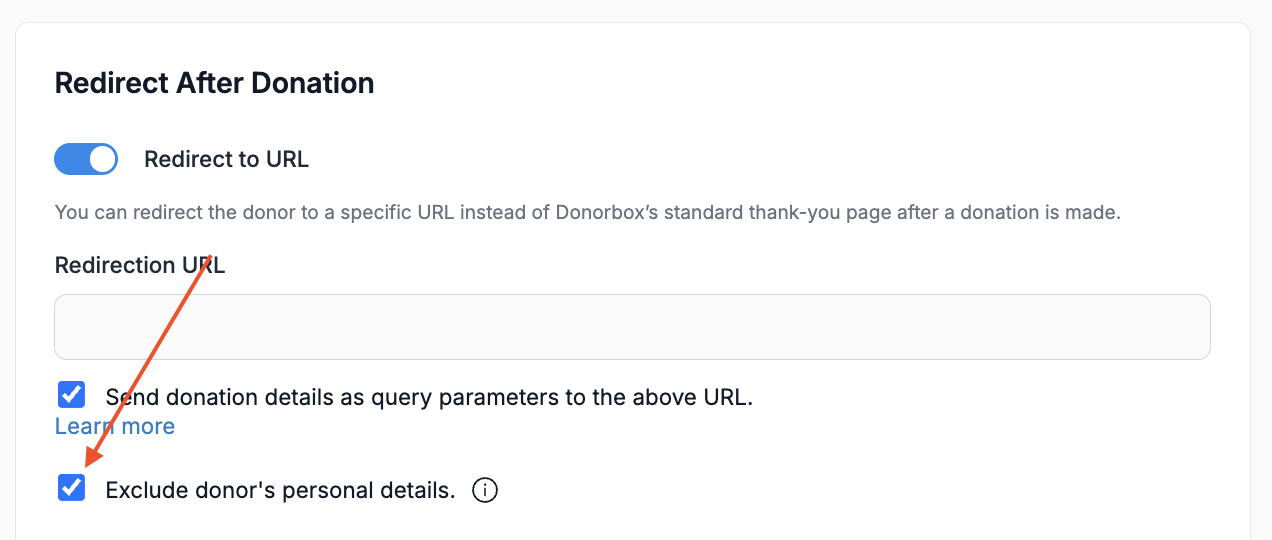
Task: Uncheck Send donation details as query parameters
Action: click(71, 395)
